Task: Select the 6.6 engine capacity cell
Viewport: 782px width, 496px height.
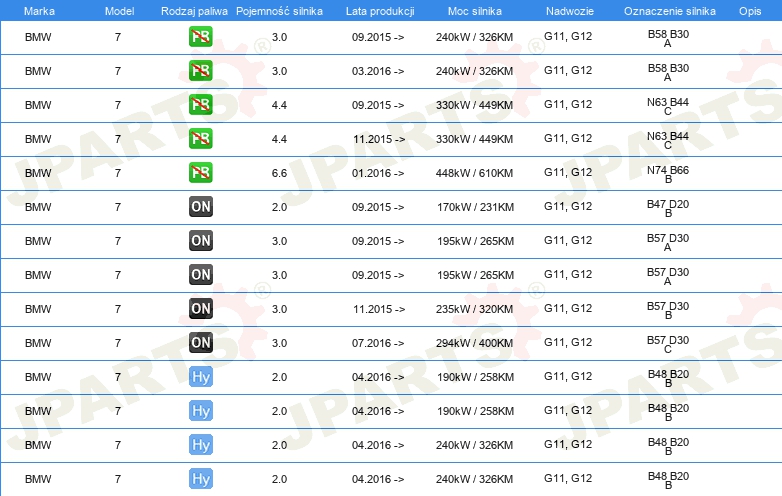Action: click(279, 173)
